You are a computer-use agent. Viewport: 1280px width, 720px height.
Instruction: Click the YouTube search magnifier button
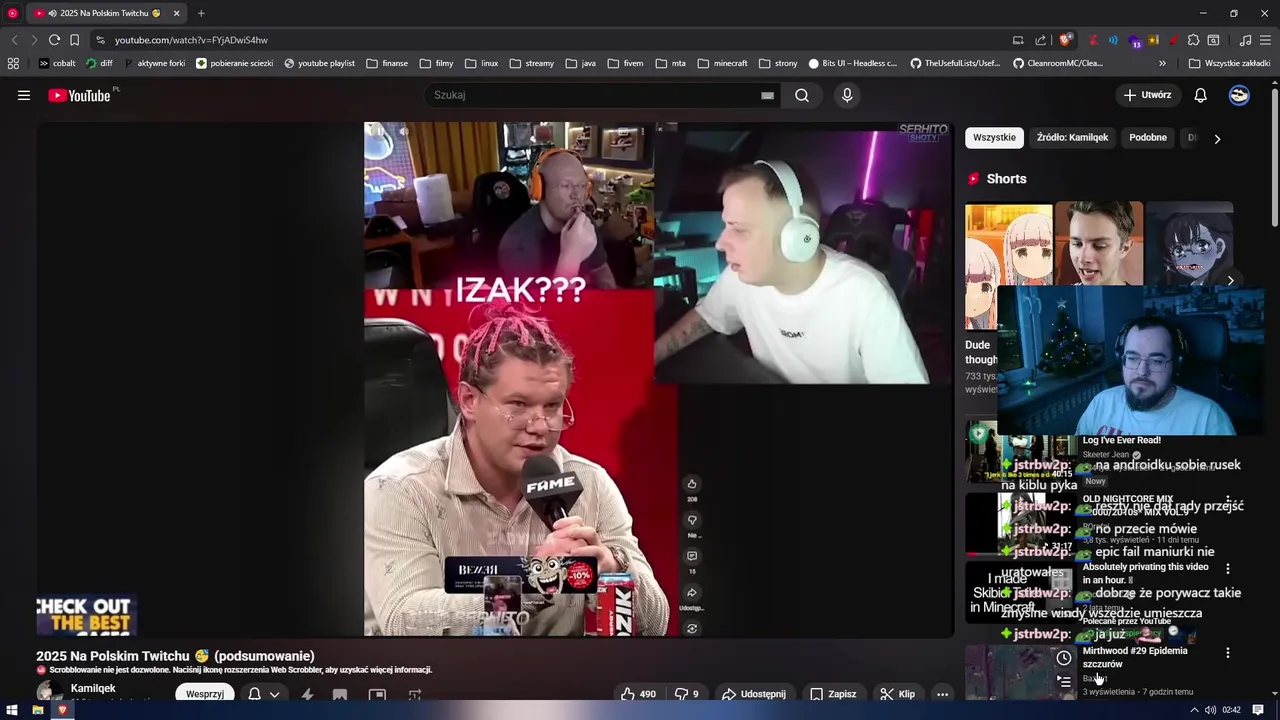pyautogui.click(x=802, y=95)
